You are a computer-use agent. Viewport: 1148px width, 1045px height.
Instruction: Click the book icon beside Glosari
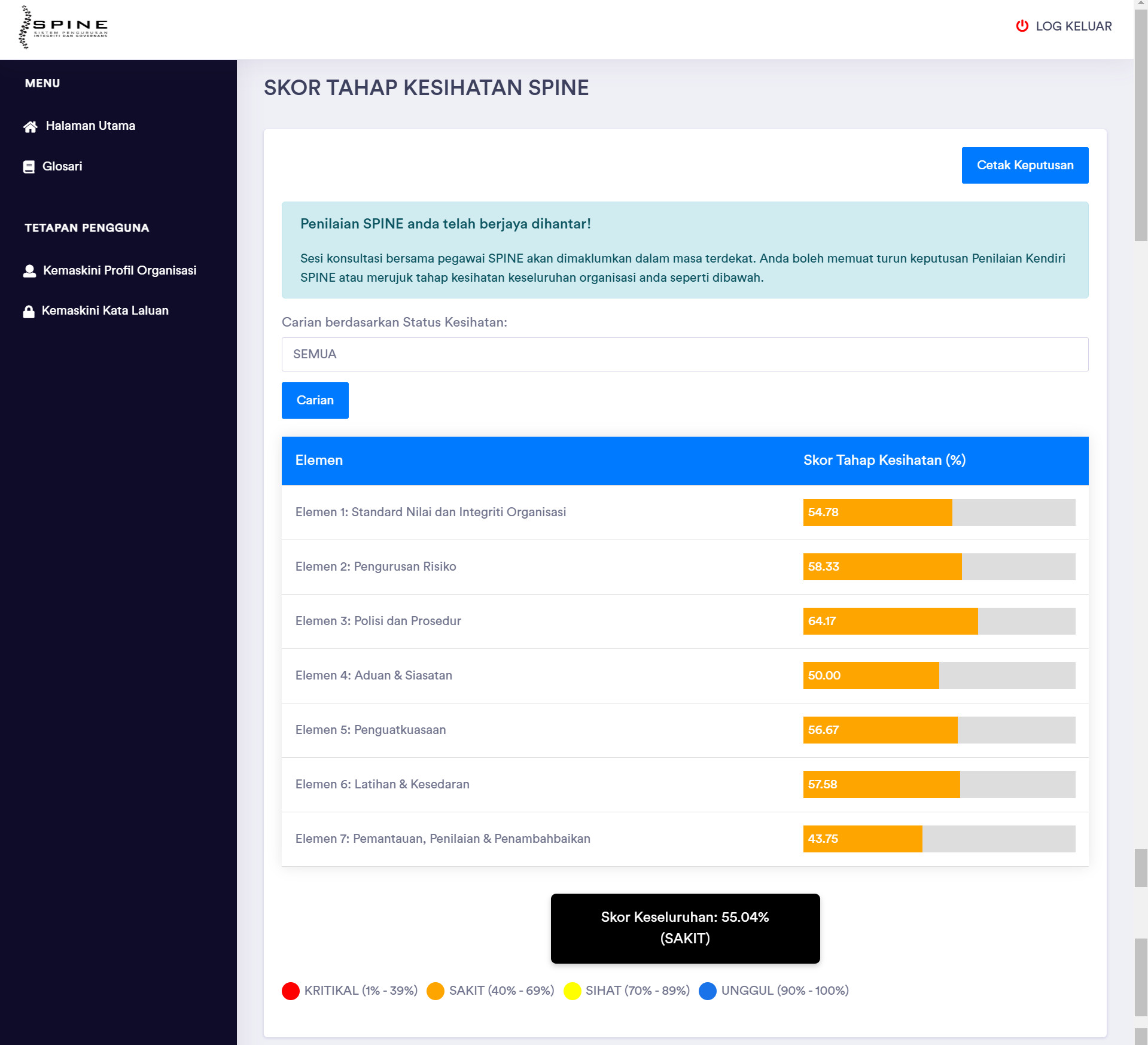click(x=29, y=167)
